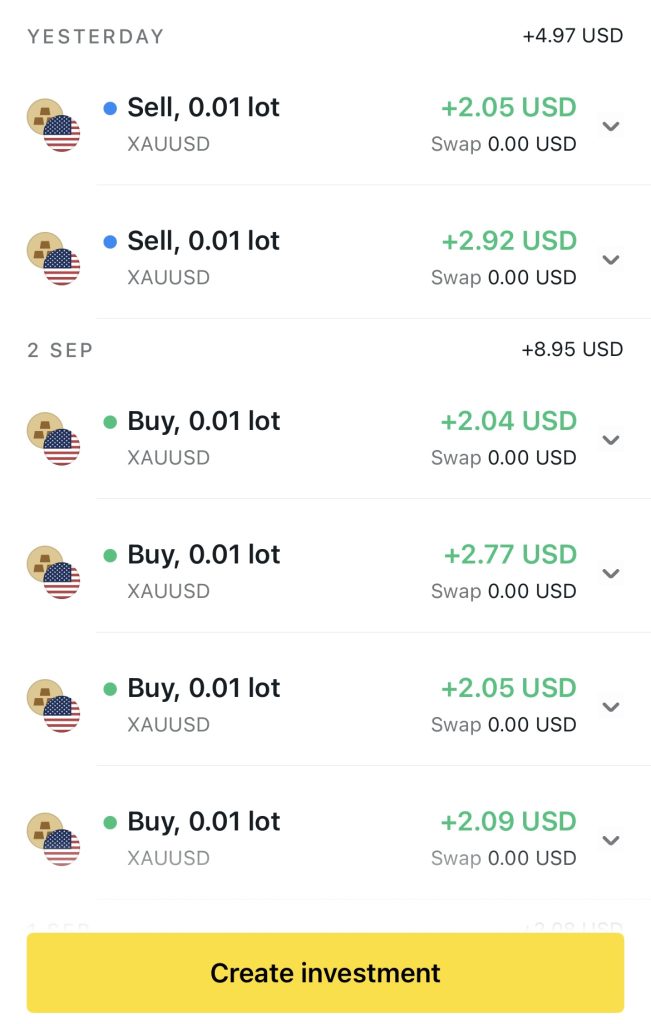Tap the XAUUSD icon on the +2.92 Sell trade

(x=53, y=259)
